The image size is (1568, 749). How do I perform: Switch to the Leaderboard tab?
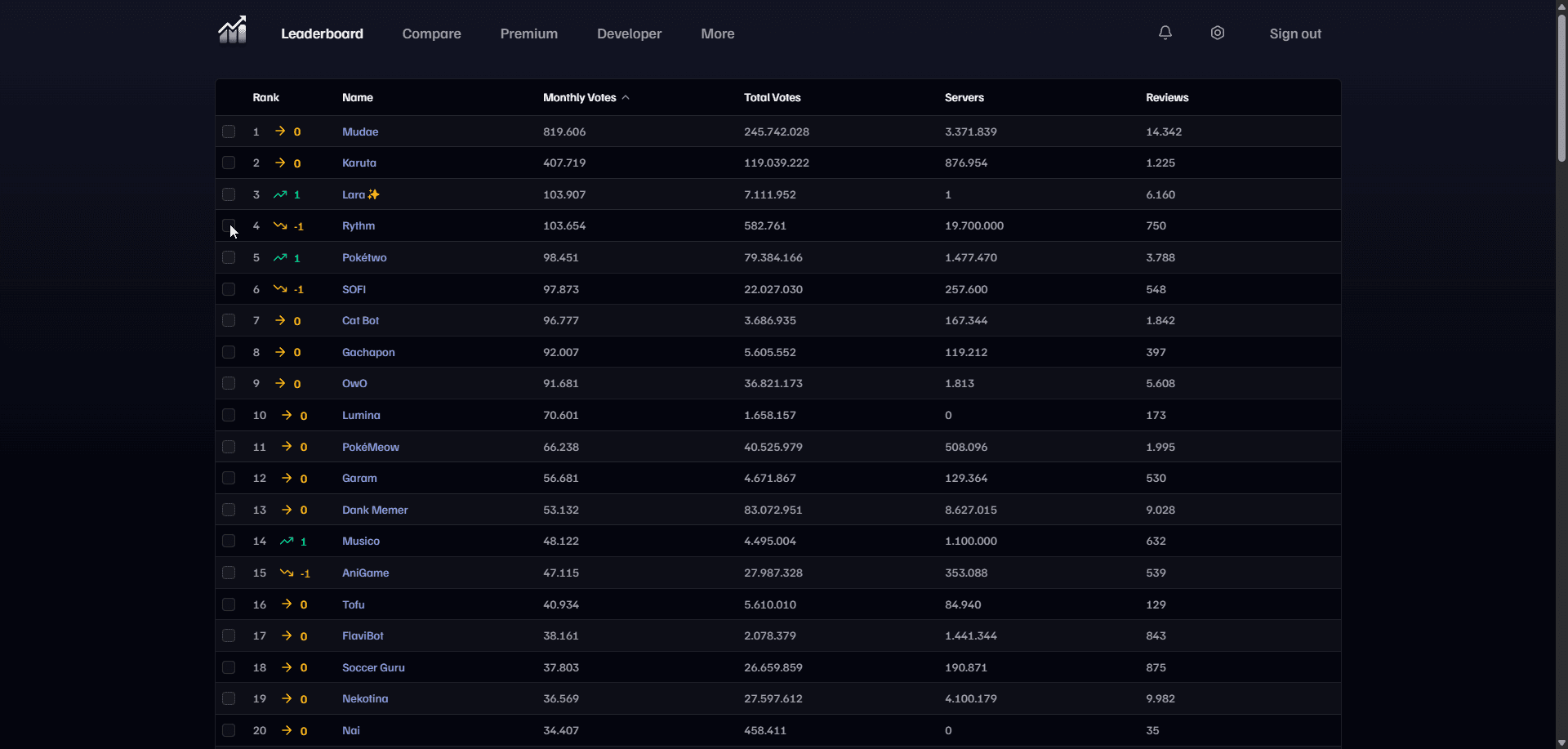click(x=322, y=33)
